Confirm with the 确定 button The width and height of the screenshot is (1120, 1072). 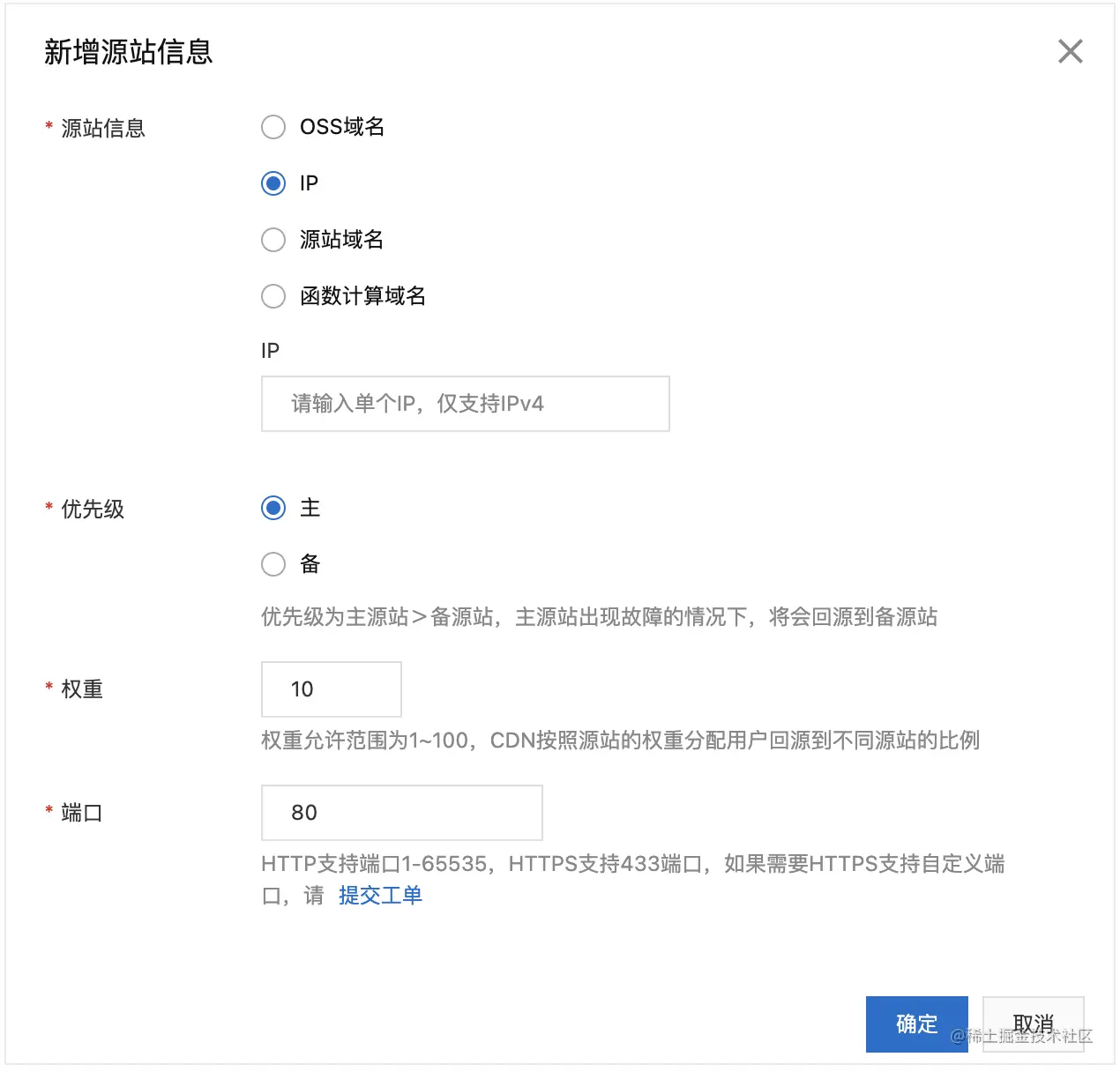click(x=917, y=1024)
